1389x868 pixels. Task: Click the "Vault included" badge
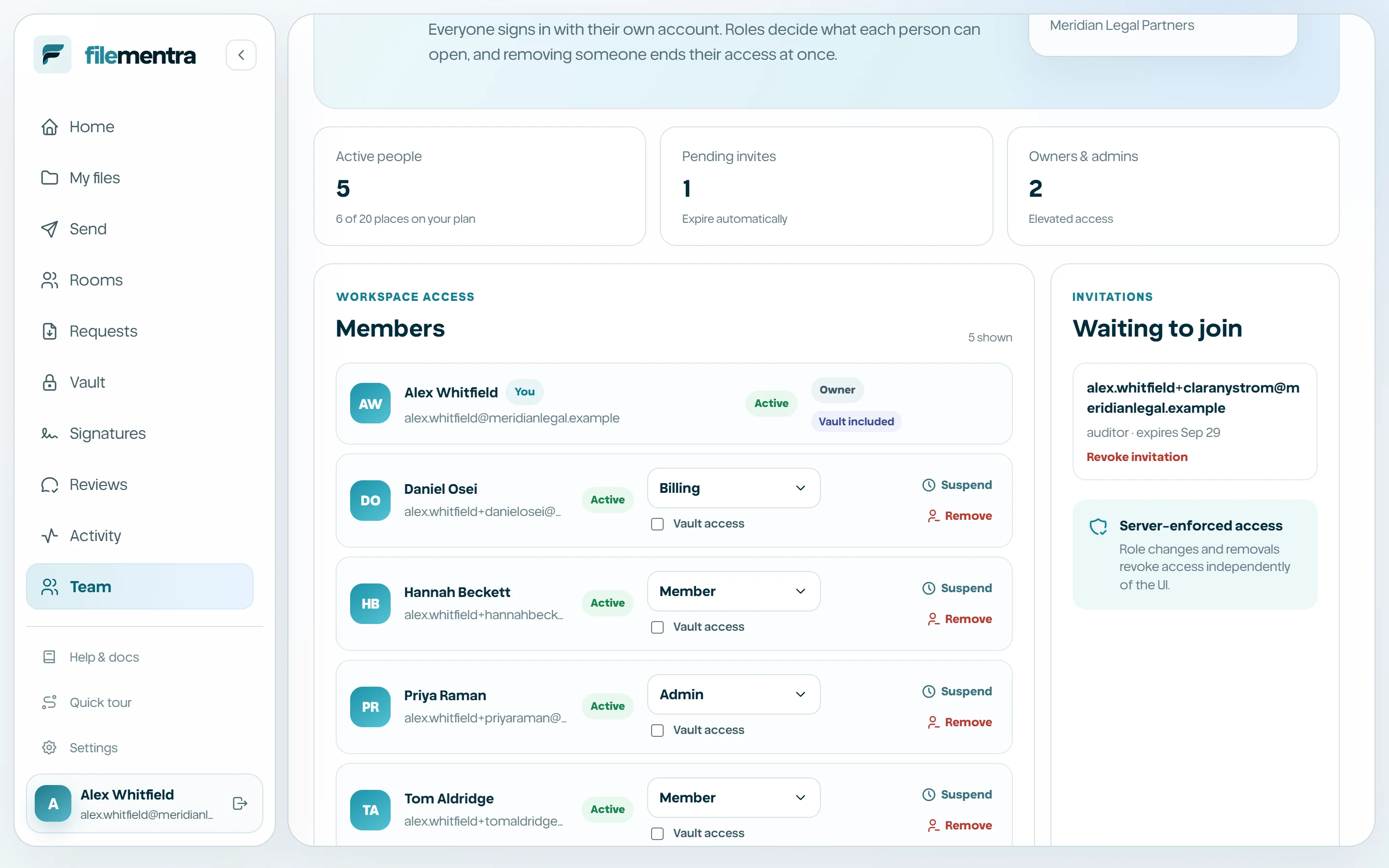pos(856,421)
